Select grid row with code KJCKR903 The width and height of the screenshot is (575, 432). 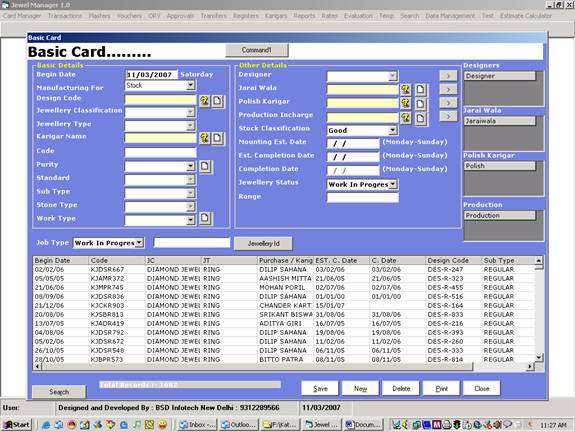pyautogui.click(x=284, y=305)
